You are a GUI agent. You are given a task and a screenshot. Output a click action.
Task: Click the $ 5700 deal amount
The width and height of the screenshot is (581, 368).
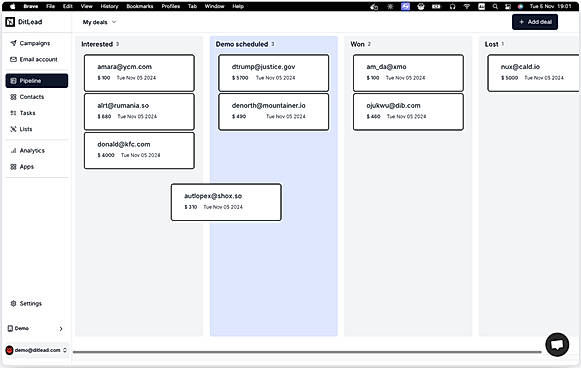[x=240, y=78]
